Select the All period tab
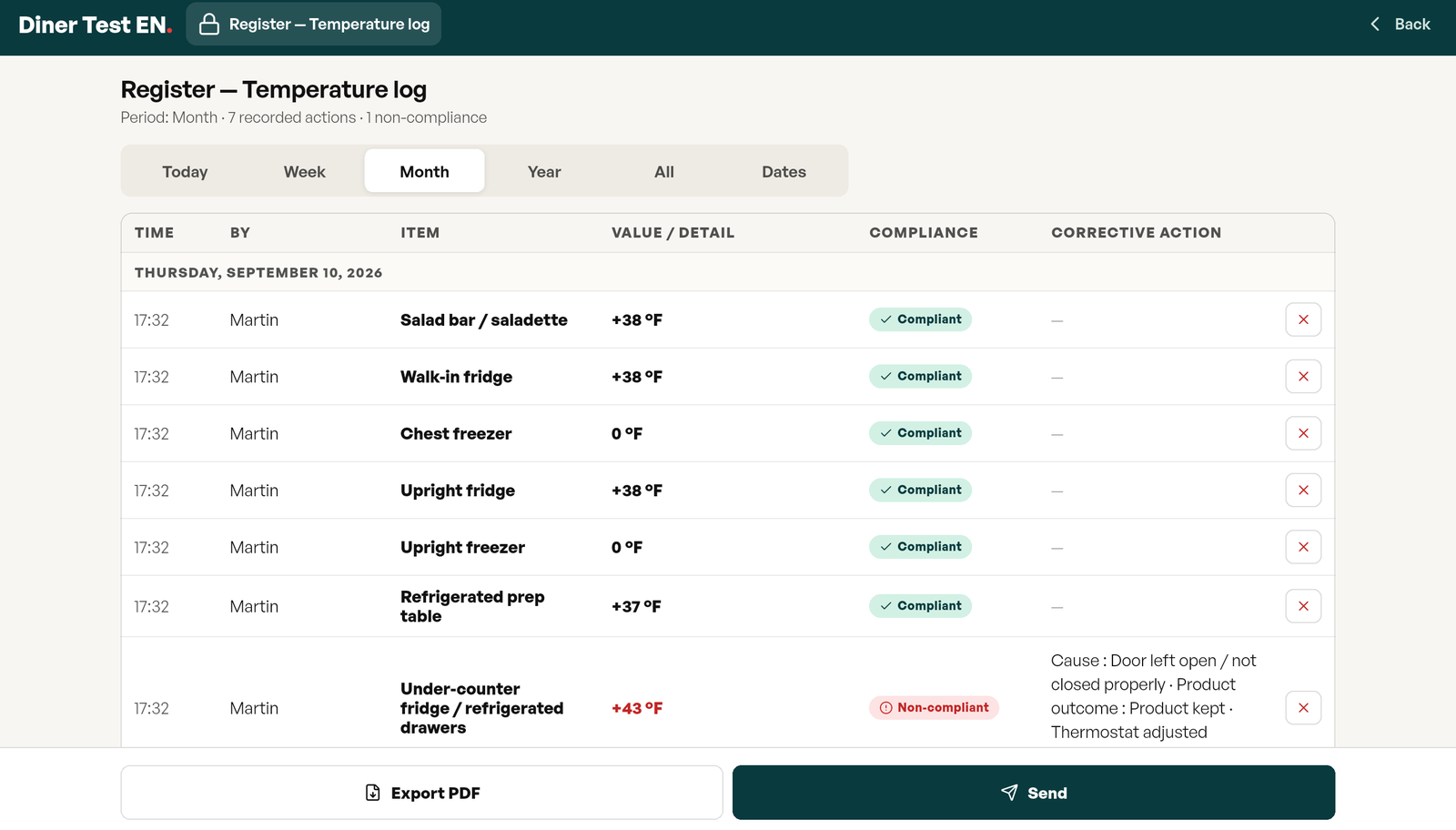 tap(664, 171)
